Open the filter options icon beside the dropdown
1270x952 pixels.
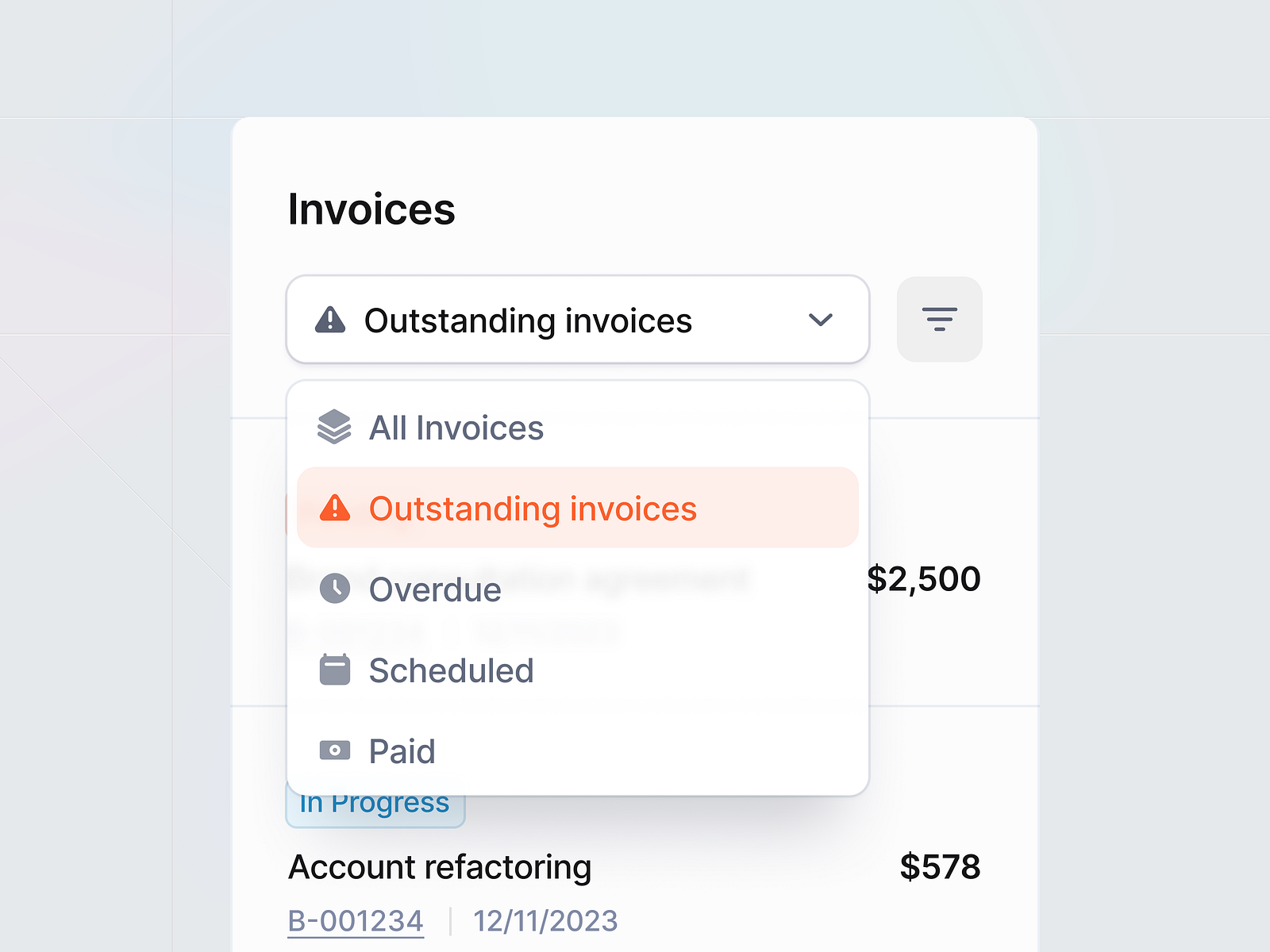coord(940,320)
